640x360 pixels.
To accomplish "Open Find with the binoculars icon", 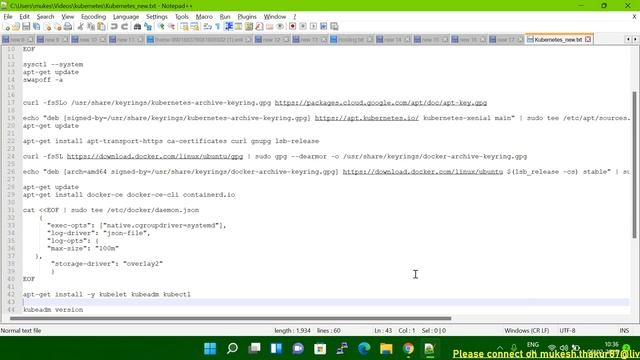I will click(138, 27).
